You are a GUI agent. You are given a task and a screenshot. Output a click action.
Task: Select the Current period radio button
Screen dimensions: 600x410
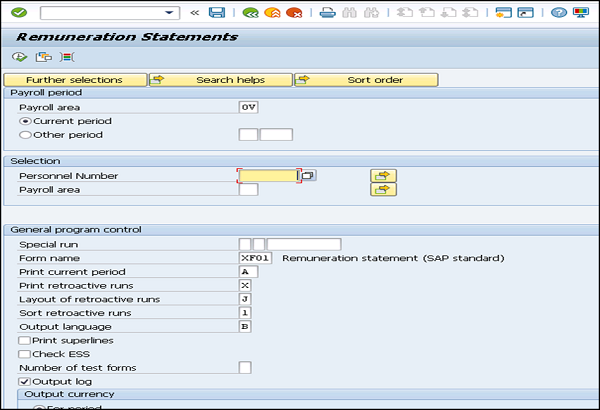(25, 121)
